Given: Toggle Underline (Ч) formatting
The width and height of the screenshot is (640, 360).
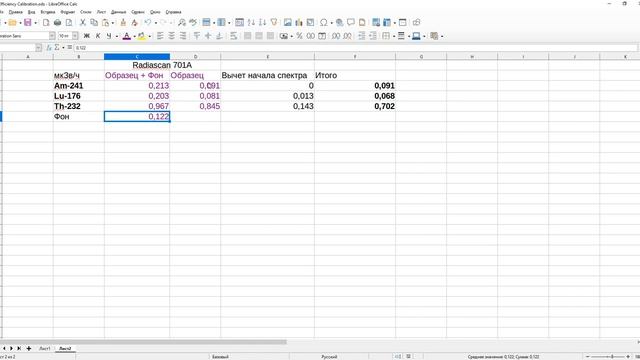Looking at the screenshot, I should tap(109, 36).
